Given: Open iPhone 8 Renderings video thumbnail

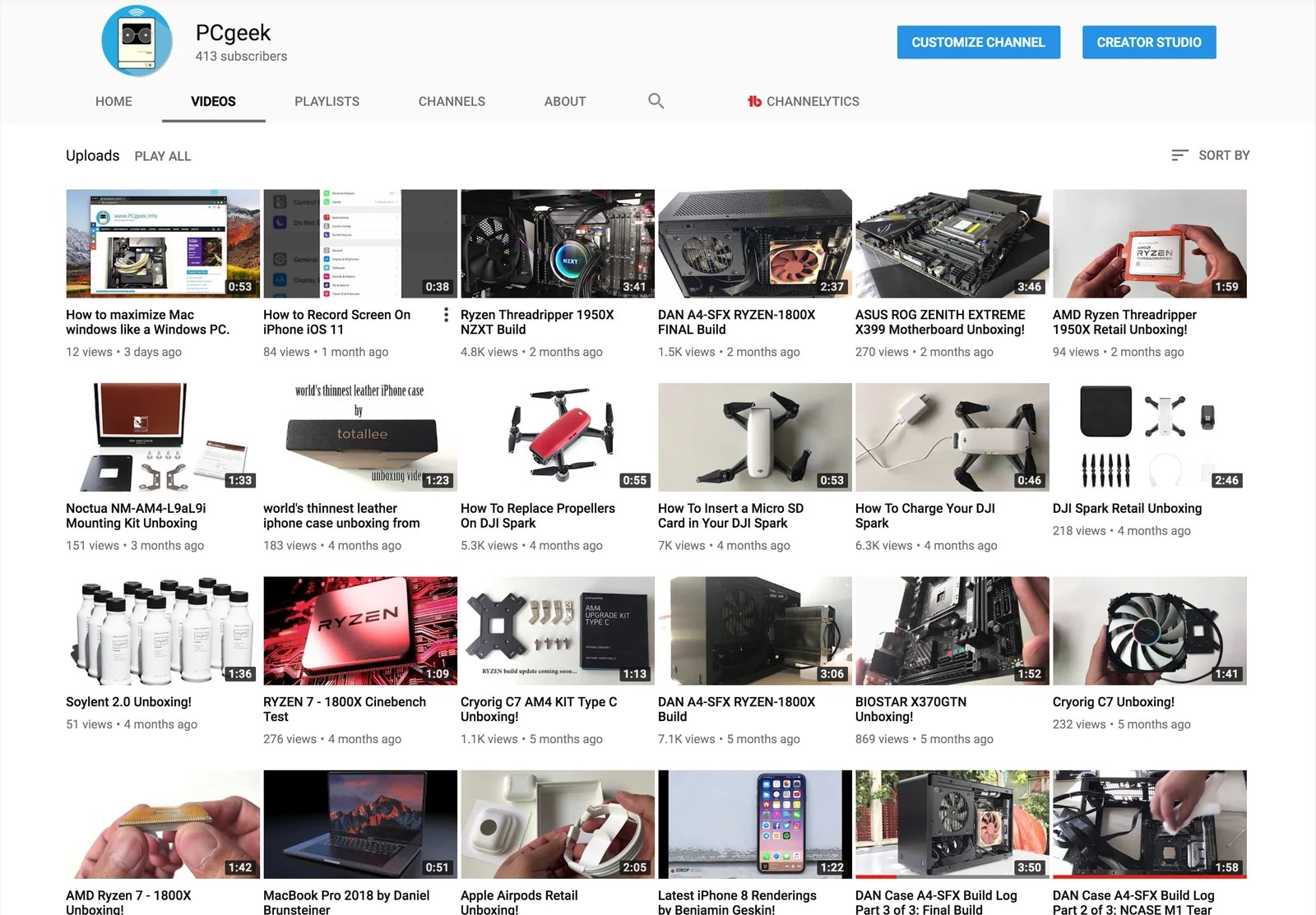Looking at the screenshot, I should 755,824.
